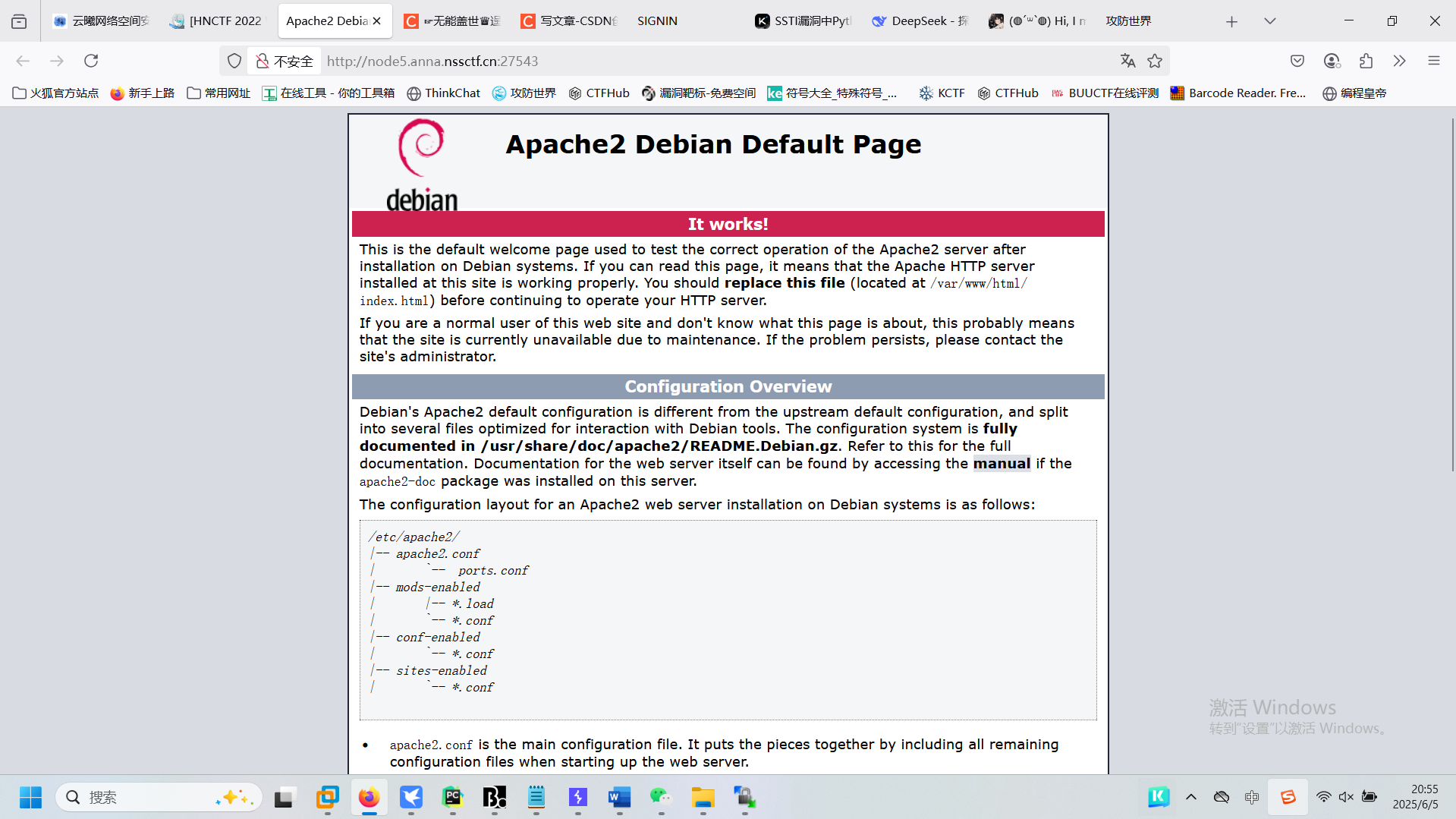
Task: Open the 新手上路 bookmark
Action: pos(143,93)
